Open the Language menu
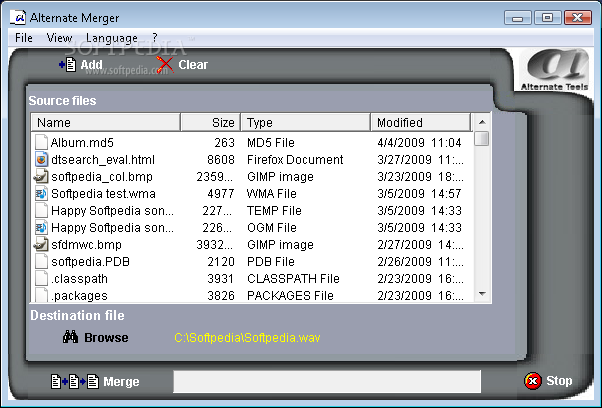Screen dimensions: 602x408 [112, 38]
